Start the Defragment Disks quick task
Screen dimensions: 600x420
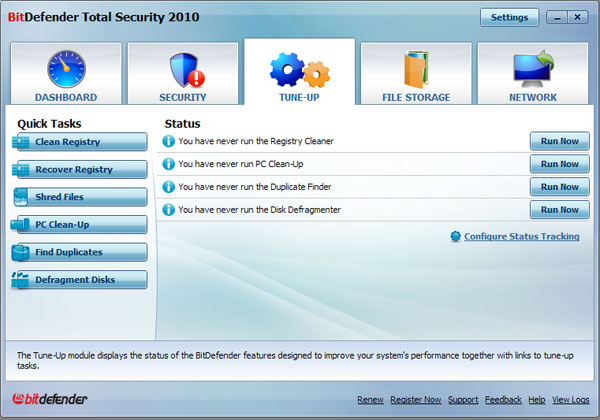pos(80,280)
